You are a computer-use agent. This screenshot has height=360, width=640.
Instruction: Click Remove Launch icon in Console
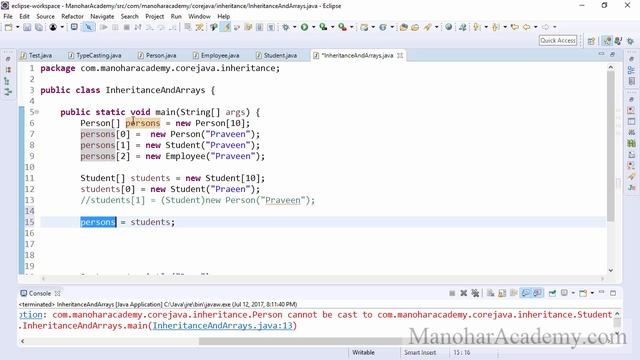[464, 293]
